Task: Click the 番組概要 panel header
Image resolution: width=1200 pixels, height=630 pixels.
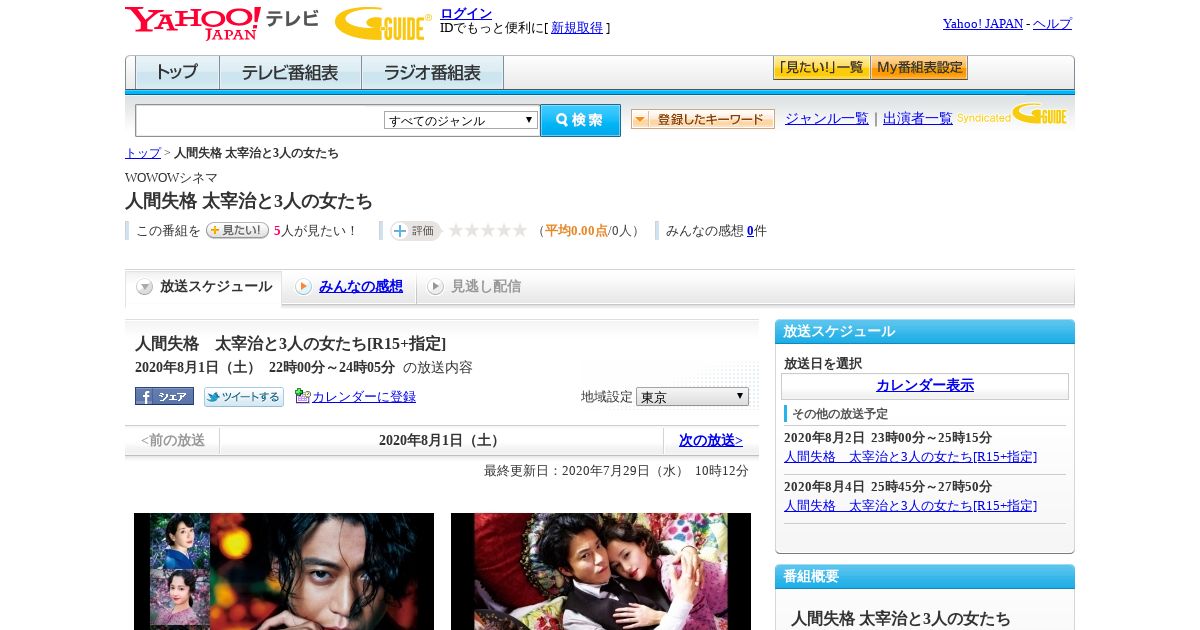Action: [925, 577]
